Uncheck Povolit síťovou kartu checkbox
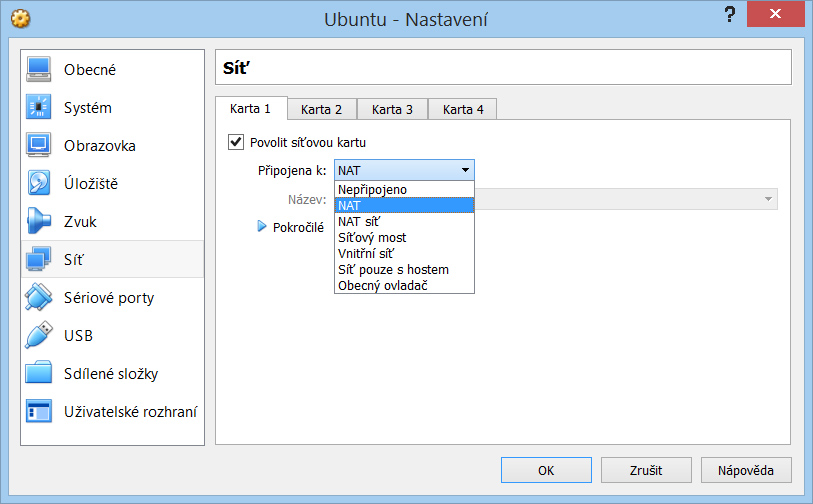 point(236,142)
